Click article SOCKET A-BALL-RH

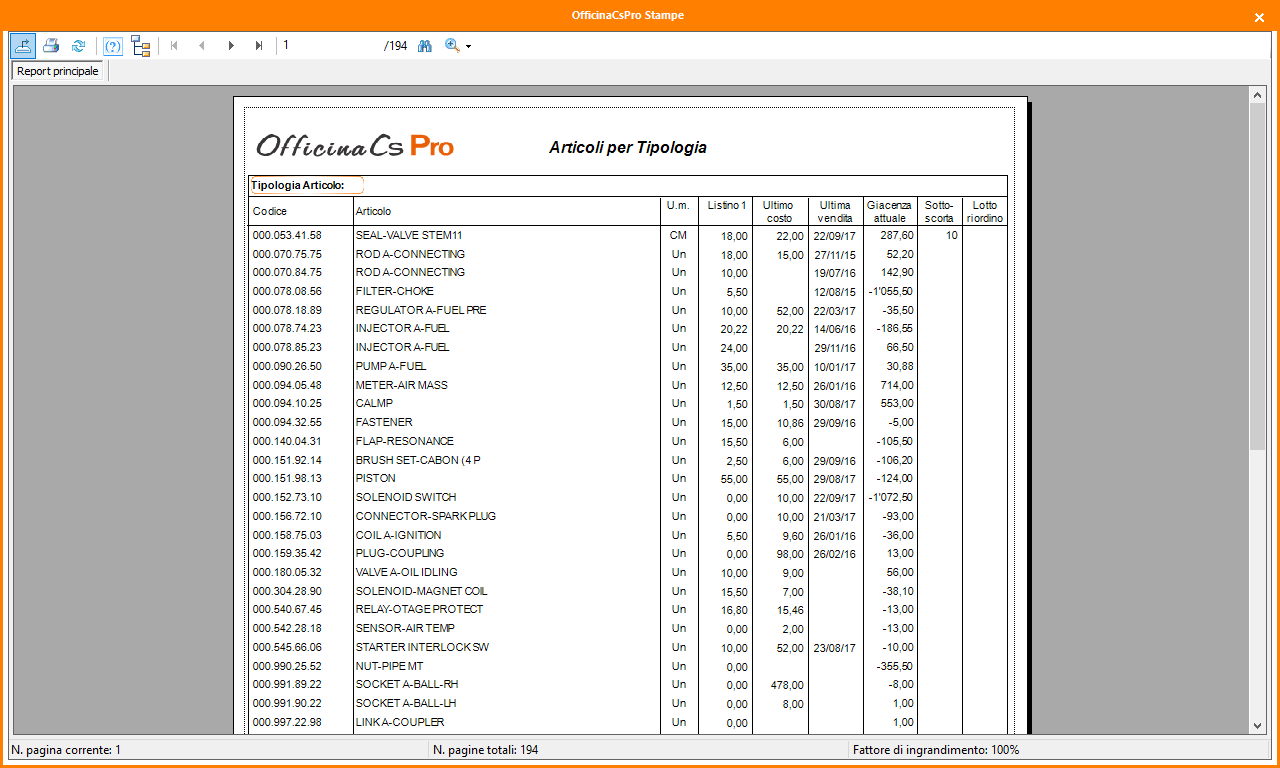(x=407, y=684)
